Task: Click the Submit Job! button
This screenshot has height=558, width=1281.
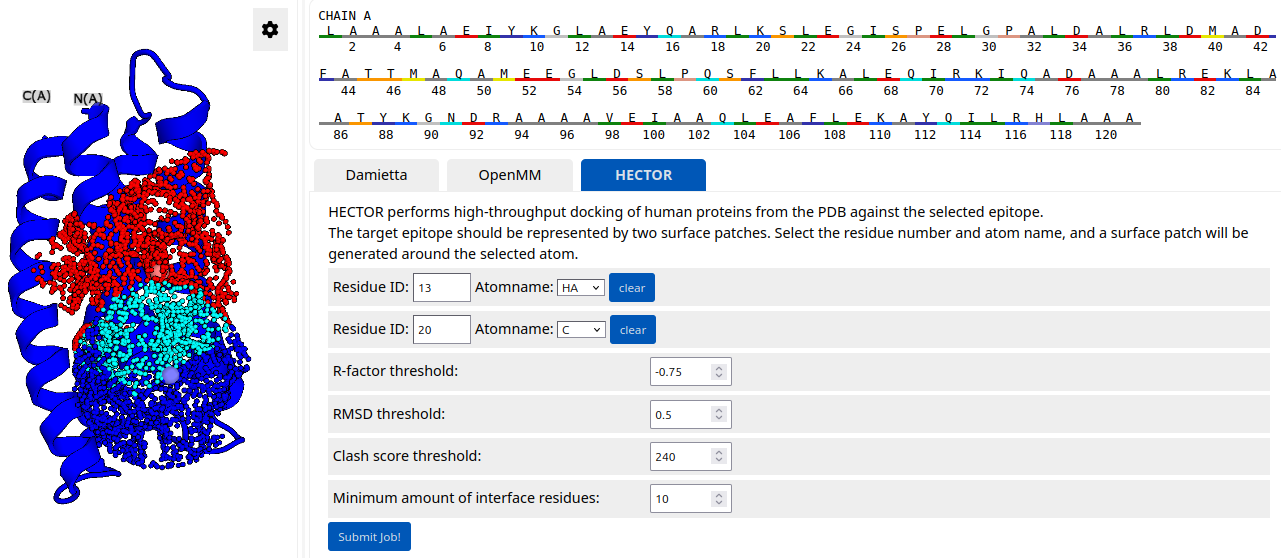Action: point(369,537)
